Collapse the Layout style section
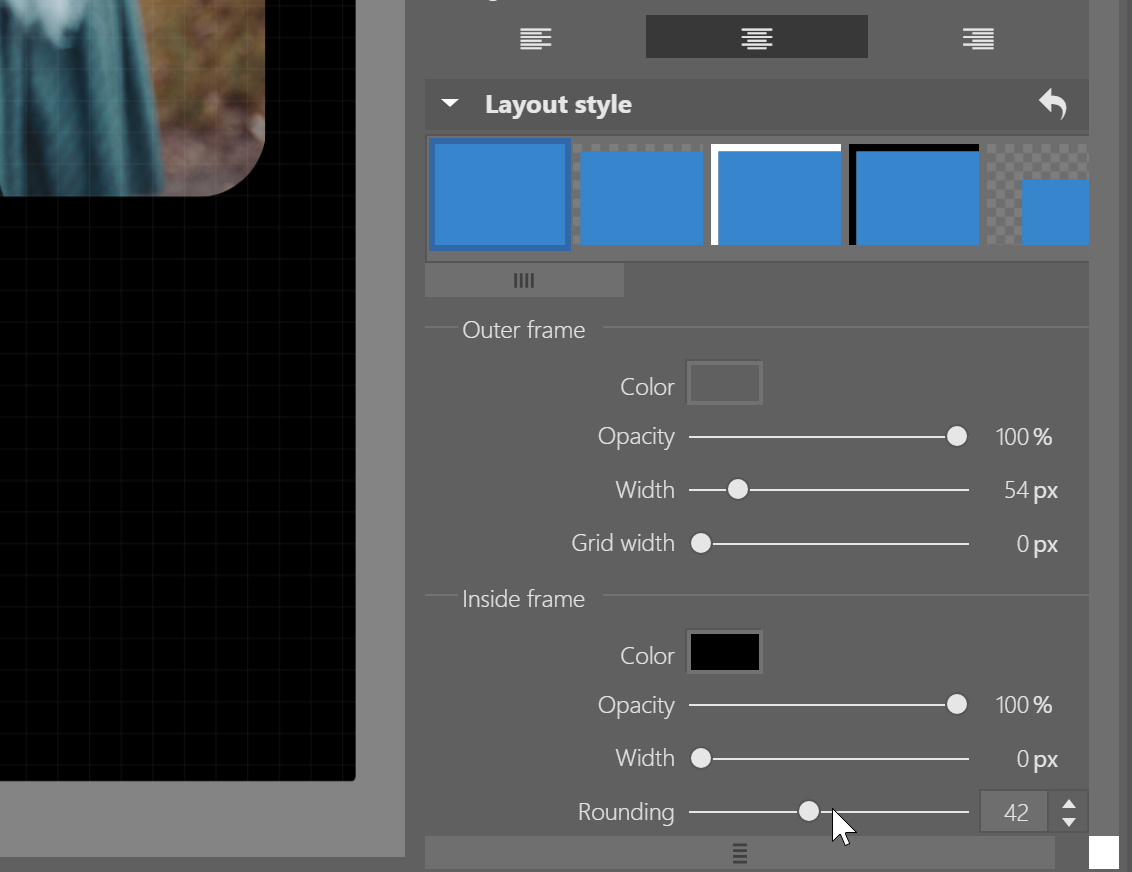Screen dimensions: 1132x872 pyautogui.click(x=450, y=104)
